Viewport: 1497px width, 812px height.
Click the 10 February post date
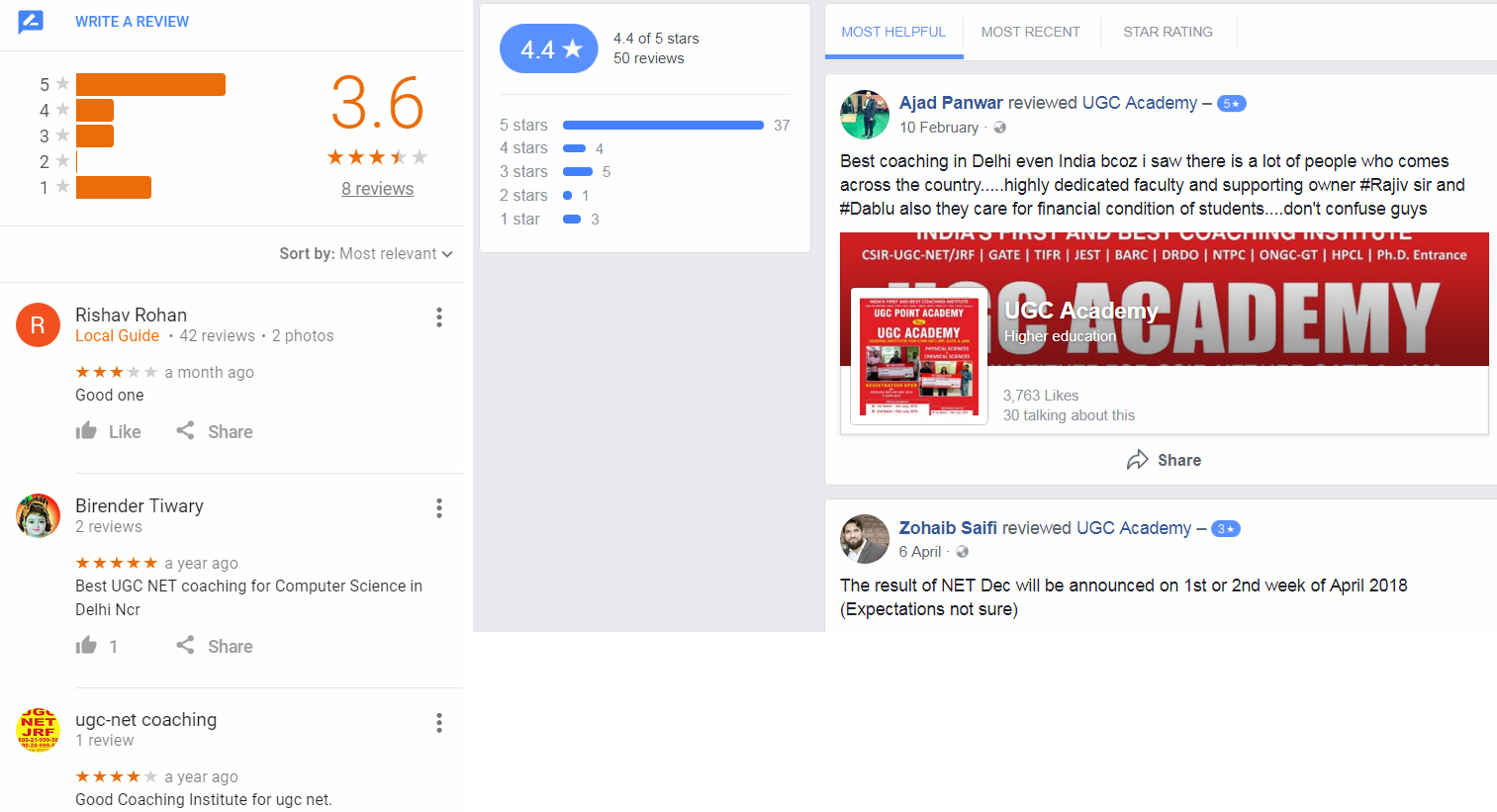click(x=939, y=128)
